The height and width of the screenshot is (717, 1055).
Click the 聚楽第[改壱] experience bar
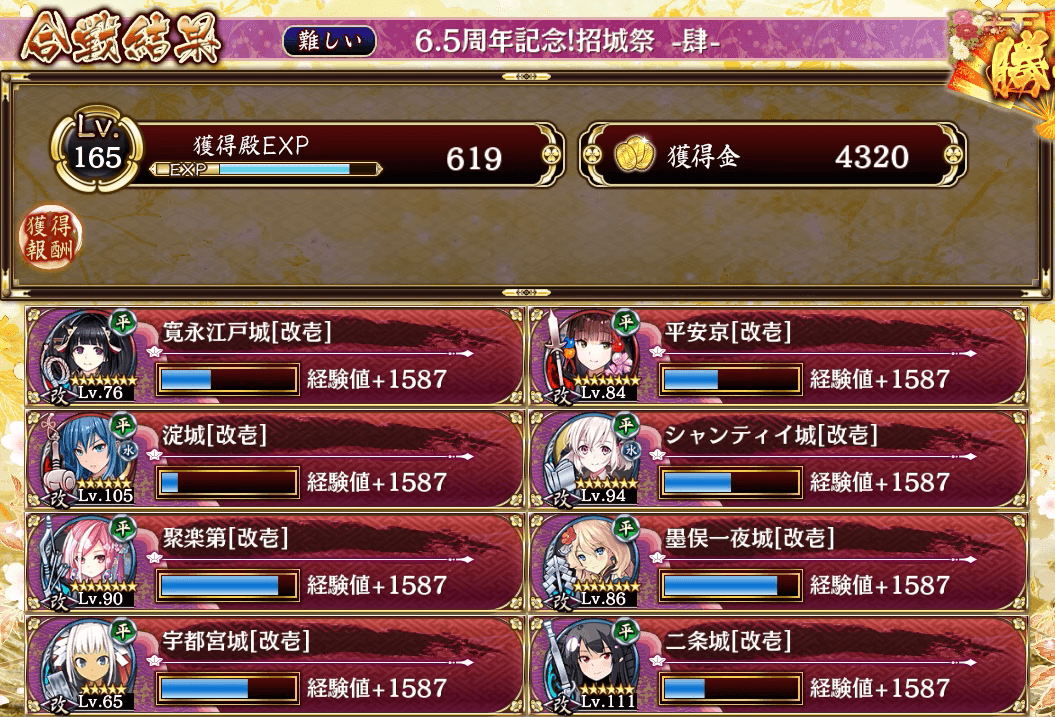[227, 585]
